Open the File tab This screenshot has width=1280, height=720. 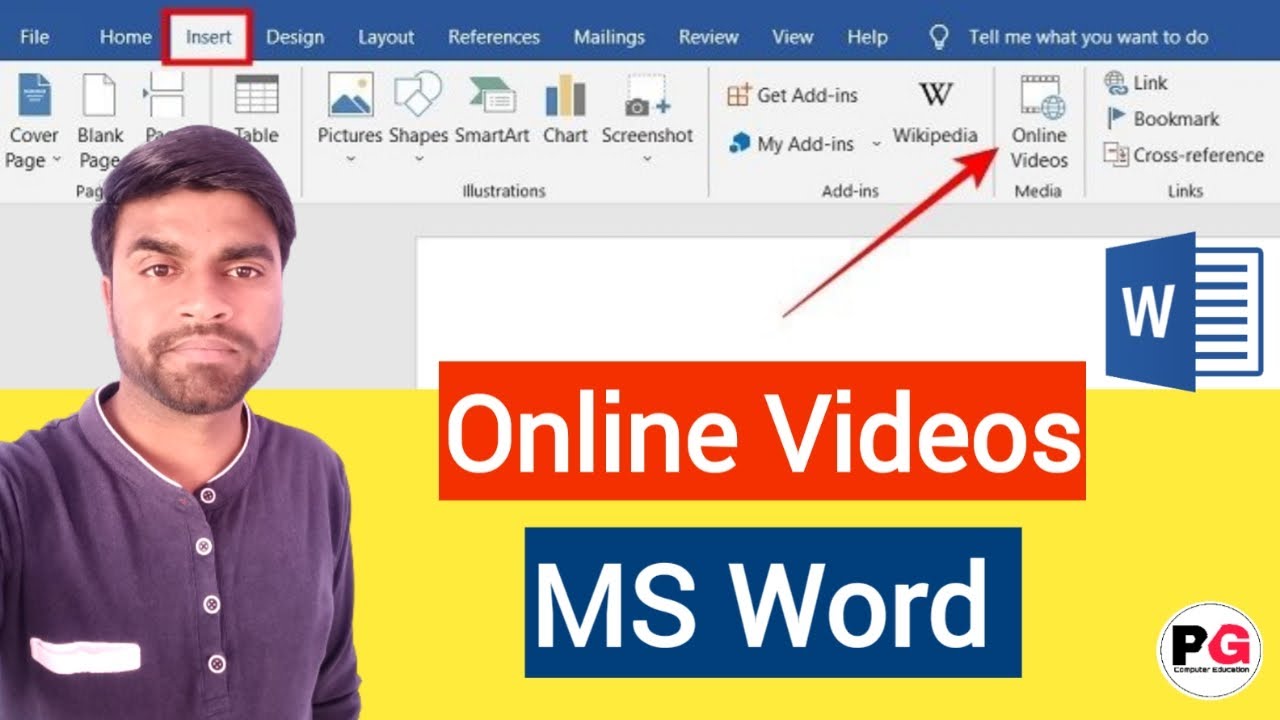[34, 37]
